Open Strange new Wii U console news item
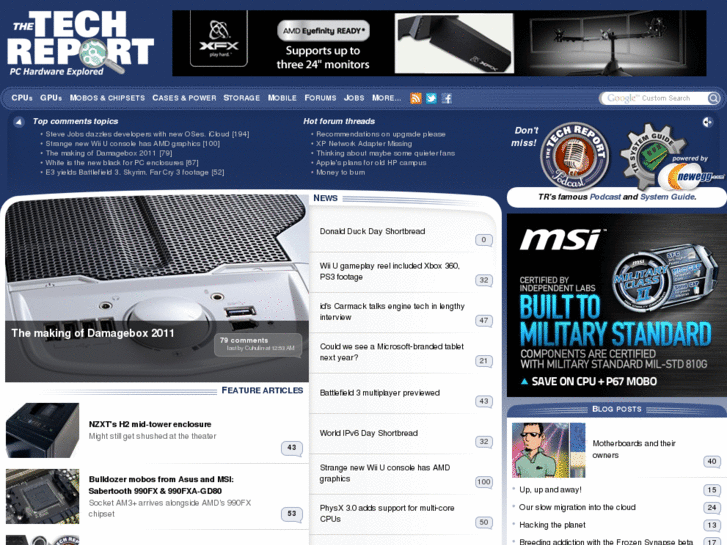The width and height of the screenshot is (727, 545). pos(384,473)
